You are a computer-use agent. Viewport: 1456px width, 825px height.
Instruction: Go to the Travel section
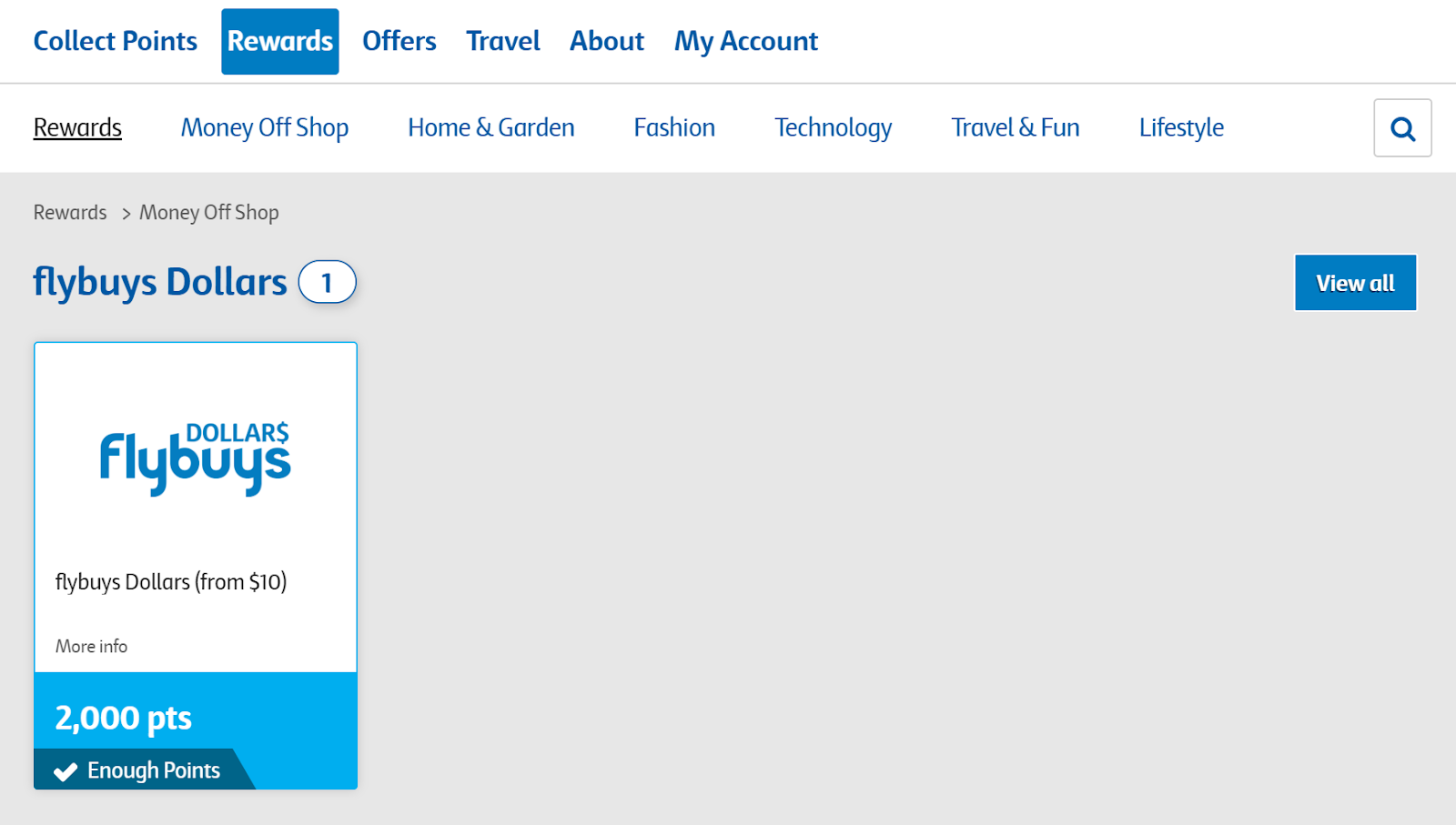pos(502,40)
